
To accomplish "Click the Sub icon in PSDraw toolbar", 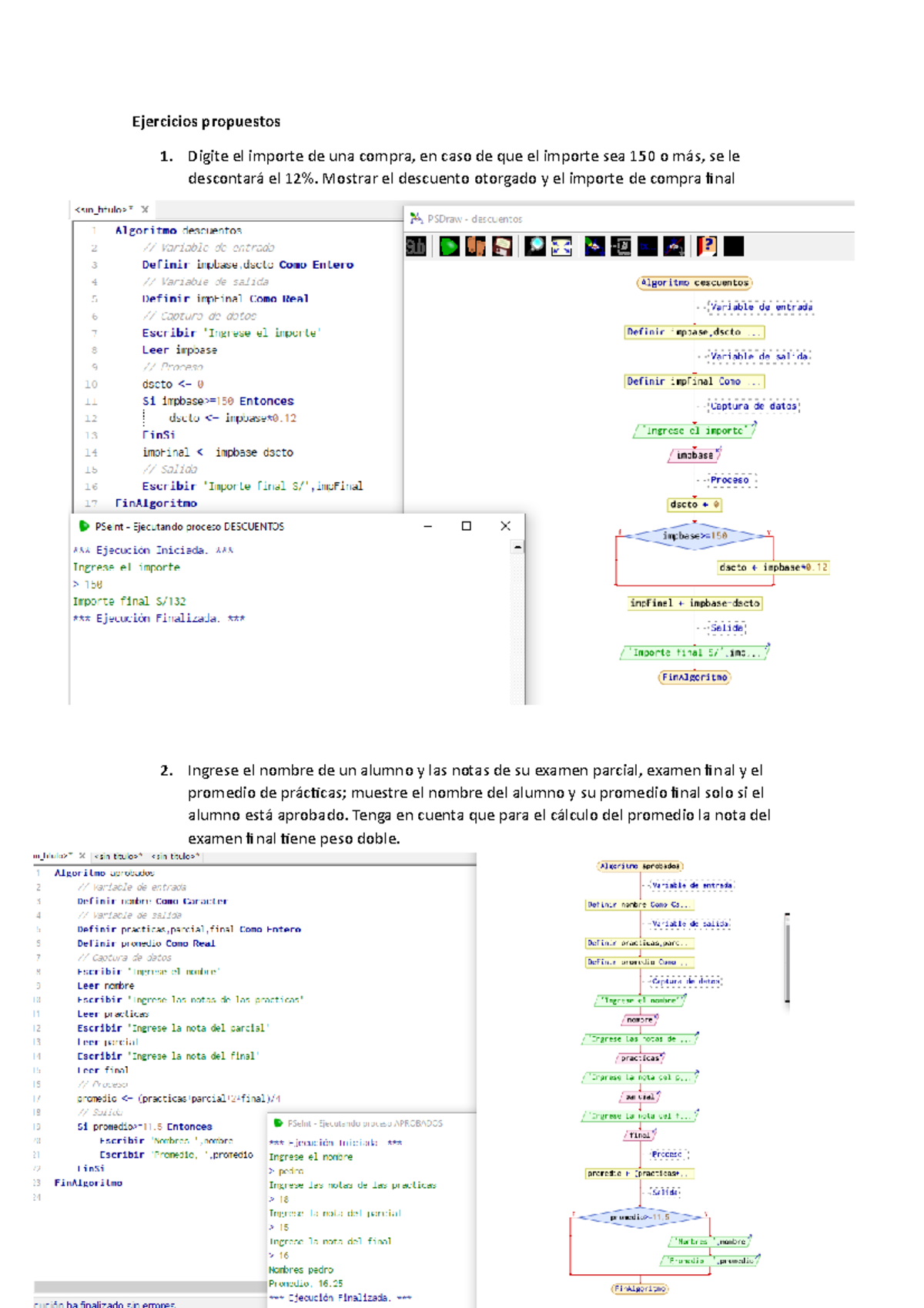I will click(x=416, y=247).
